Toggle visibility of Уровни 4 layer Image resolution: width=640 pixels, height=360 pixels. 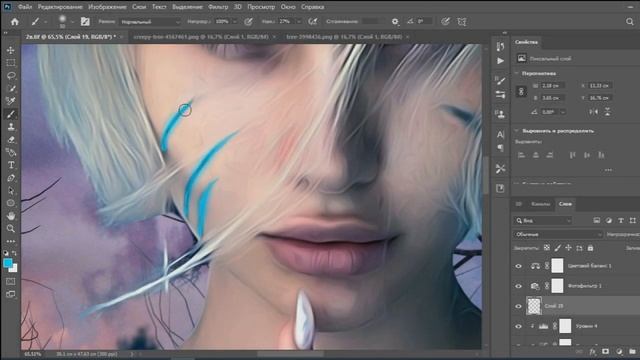(518, 326)
